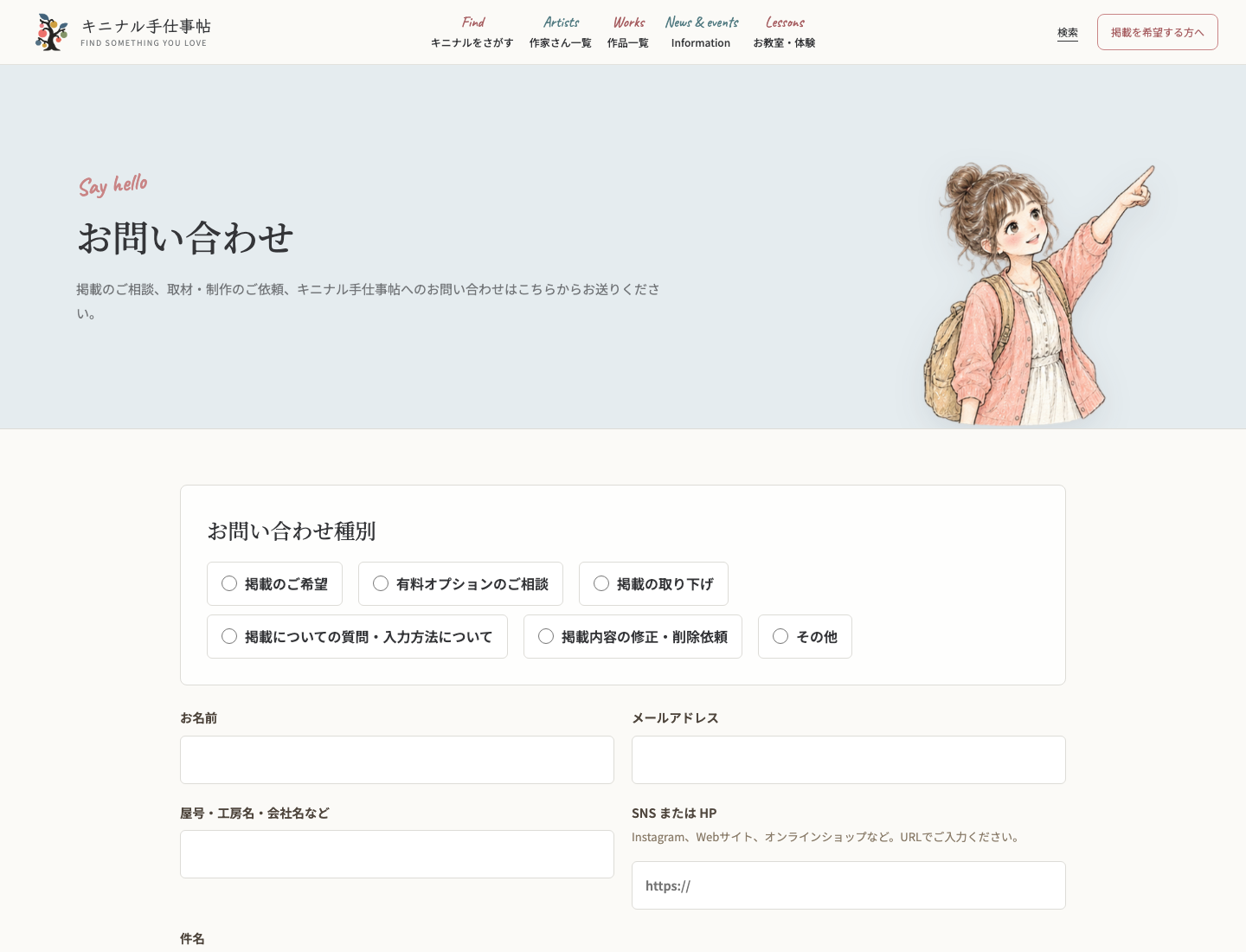1246x952 pixels.
Task: Select 有料オプションのご相談 radio option
Action: [x=460, y=584]
